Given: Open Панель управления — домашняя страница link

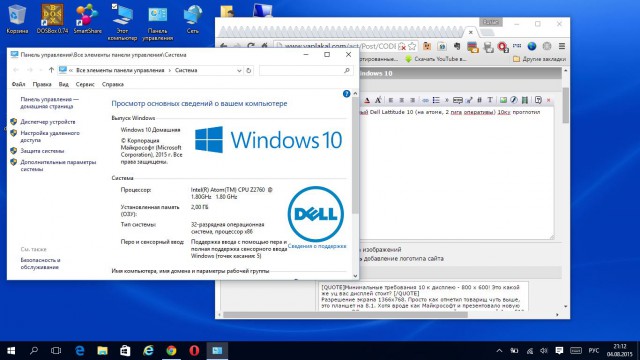Looking at the screenshot, I should point(49,102).
